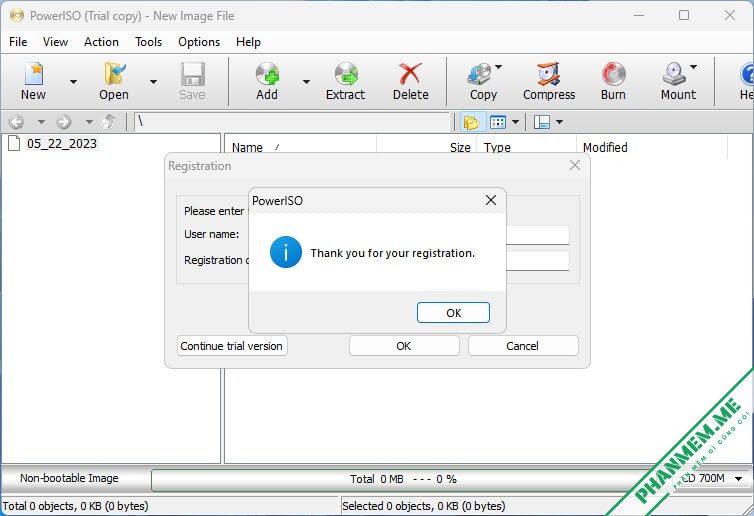
Task: Sort by the Type column header
Action: [x=527, y=147]
